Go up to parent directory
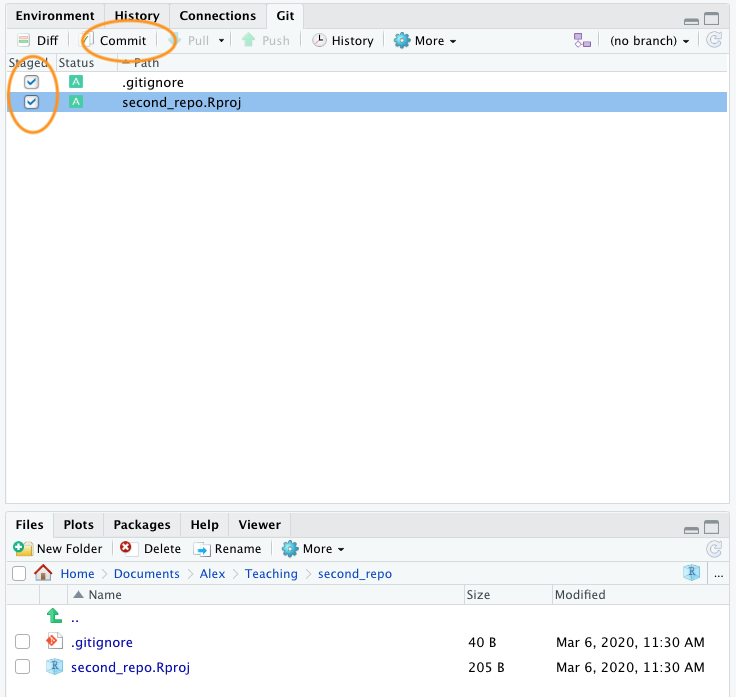The image size is (736, 697). pyautogui.click(x=54, y=618)
